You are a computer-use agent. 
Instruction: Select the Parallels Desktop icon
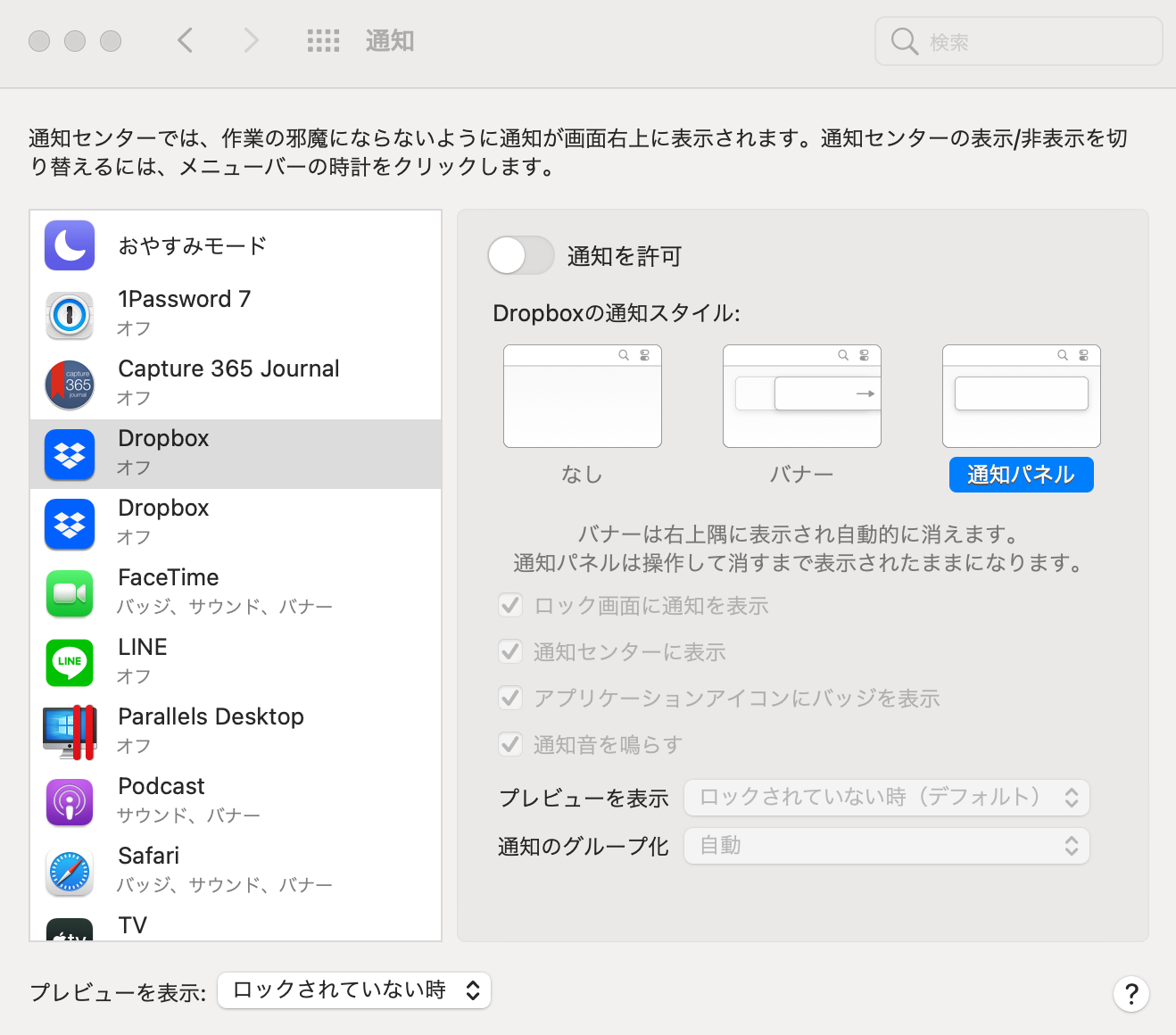(70, 732)
